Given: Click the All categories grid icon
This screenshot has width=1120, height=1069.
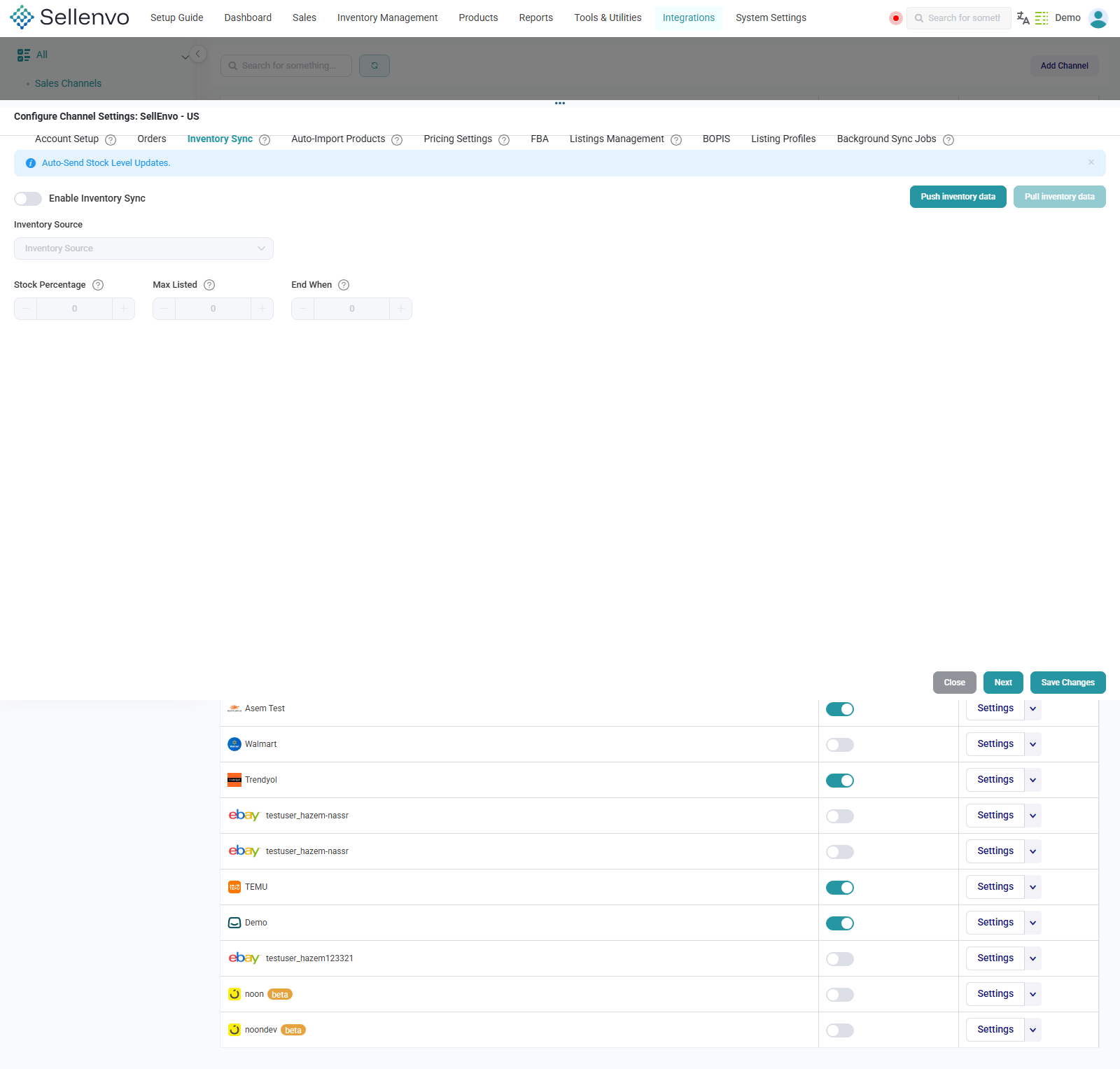Looking at the screenshot, I should (x=24, y=55).
